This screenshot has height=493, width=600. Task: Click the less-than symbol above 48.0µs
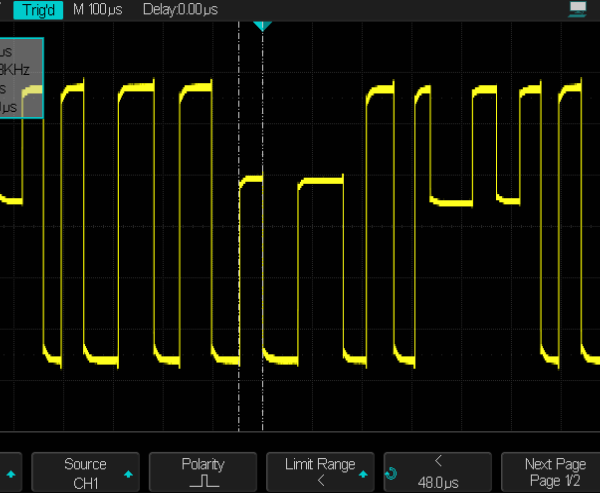coord(438,463)
